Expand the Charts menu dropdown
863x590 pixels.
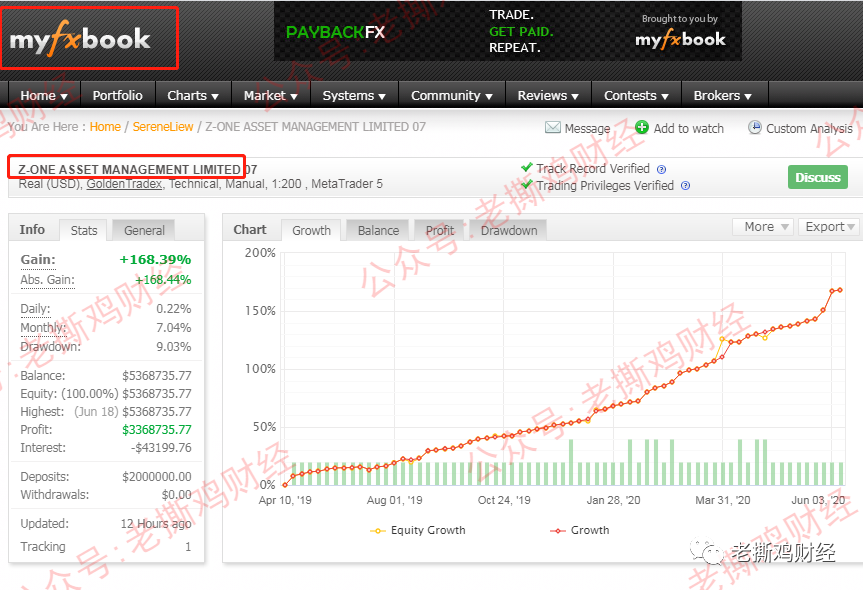tap(193, 95)
